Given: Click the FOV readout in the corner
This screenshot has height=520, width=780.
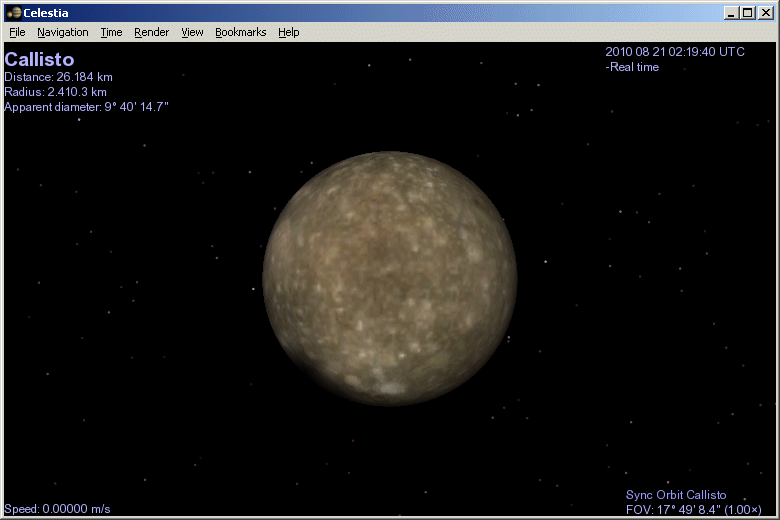Looking at the screenshot, I should [694, 509].
